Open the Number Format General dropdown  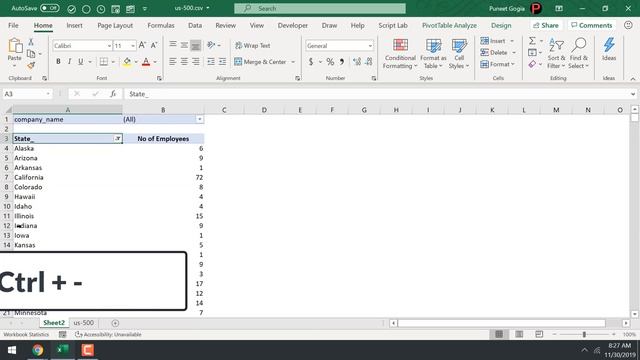(370, 46)
